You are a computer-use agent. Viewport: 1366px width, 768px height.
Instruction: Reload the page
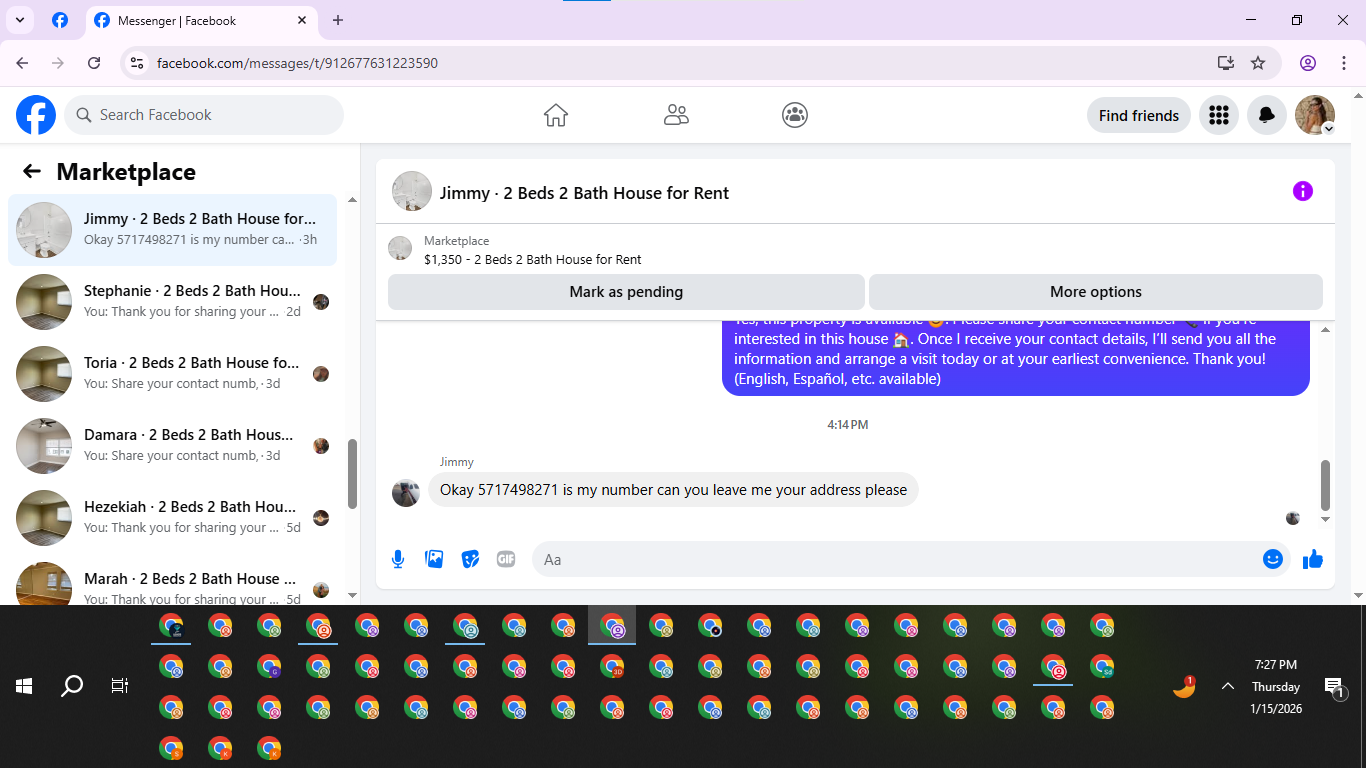pos(94,63)
